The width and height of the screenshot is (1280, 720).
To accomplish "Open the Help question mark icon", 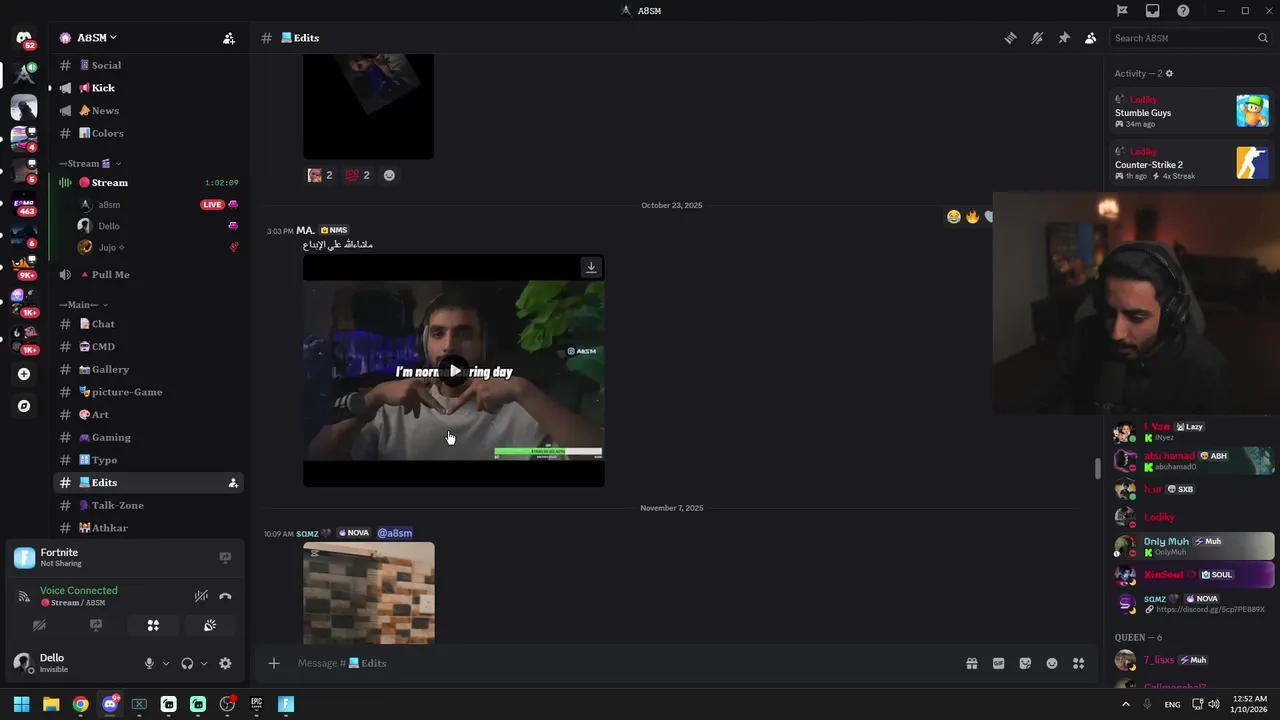I will coord(1183,11).
